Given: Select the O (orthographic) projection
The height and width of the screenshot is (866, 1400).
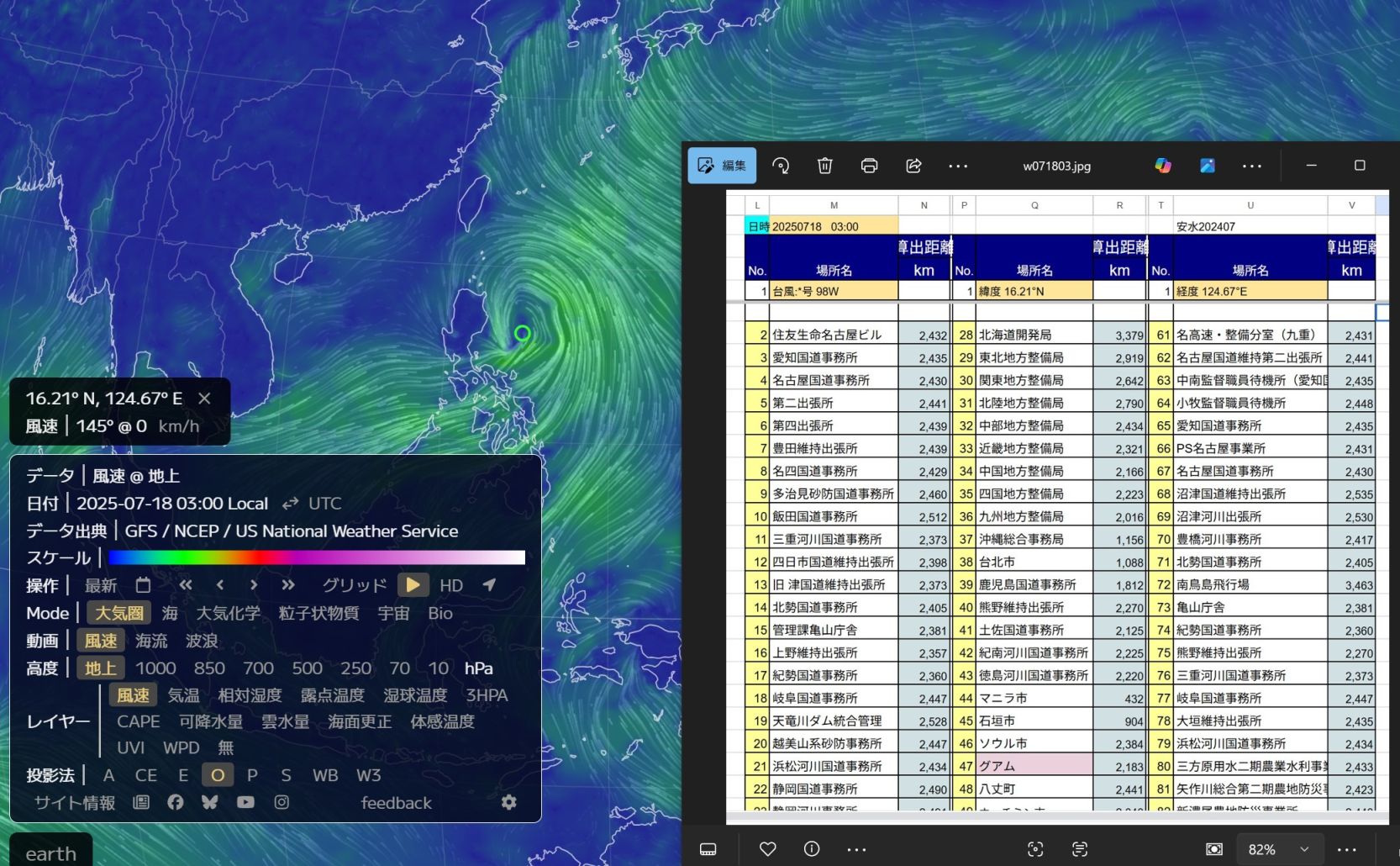Looking at the screenshot, I should point(218,775).
